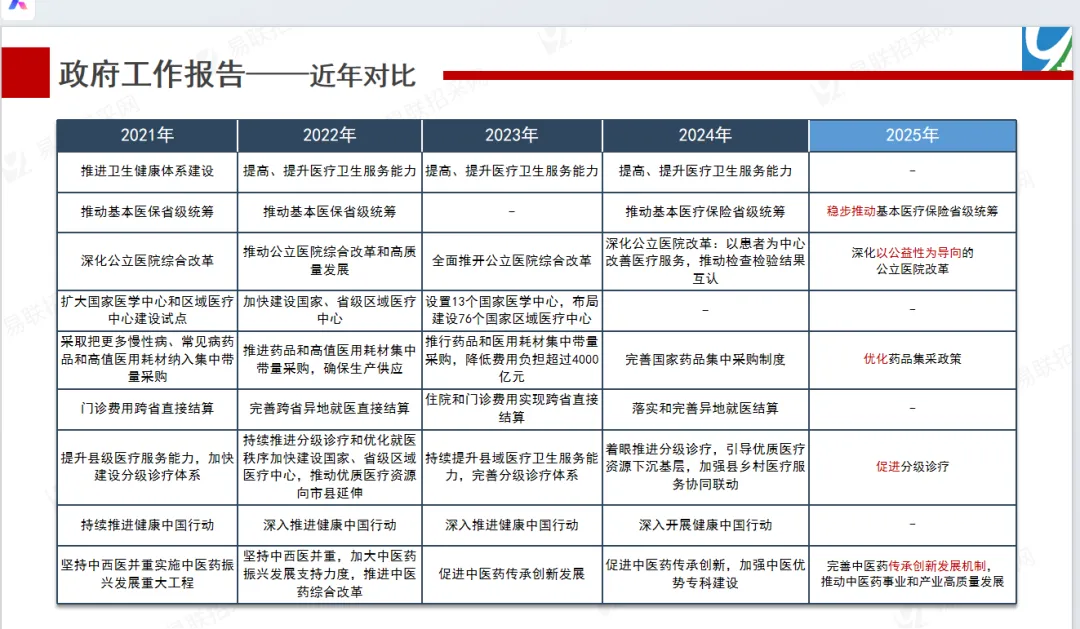Click the cell 深入开展健康中国行动

(x=705, y=526)
